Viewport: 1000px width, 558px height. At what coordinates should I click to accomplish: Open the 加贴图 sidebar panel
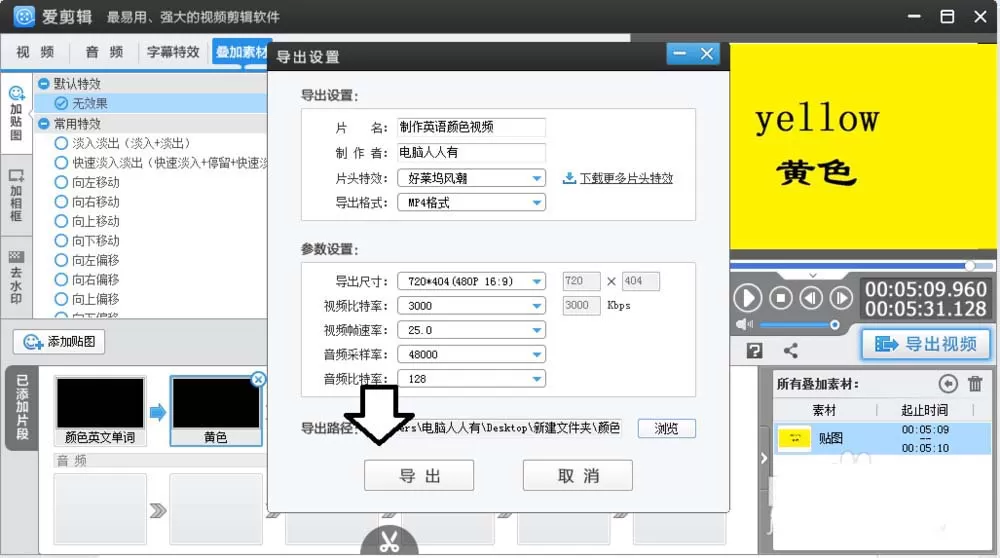16,114
